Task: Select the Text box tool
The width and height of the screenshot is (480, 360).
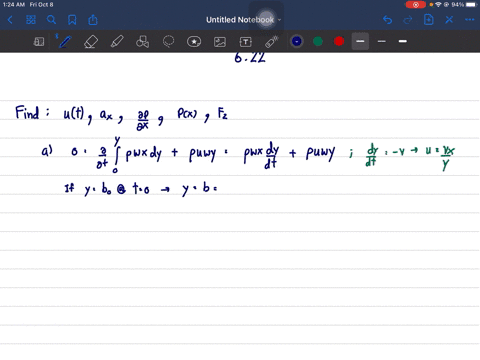Action: [246, 42]
